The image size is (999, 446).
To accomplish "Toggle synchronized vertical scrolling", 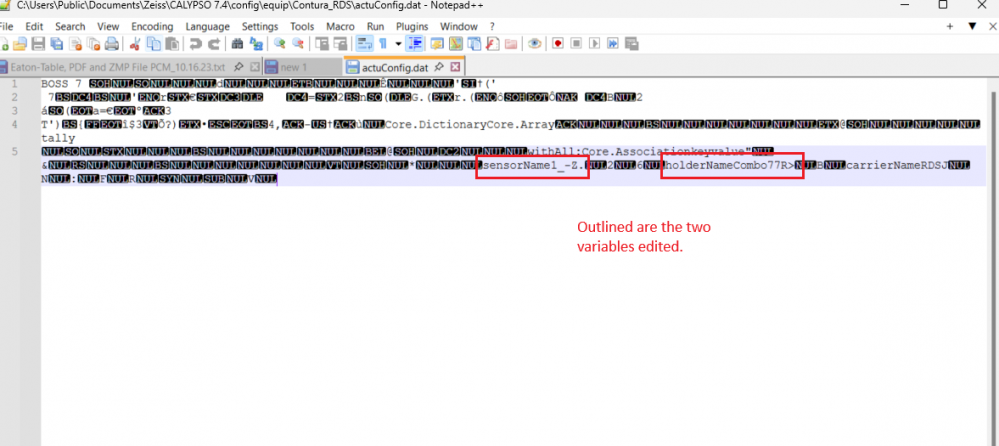I will [322, 44].
